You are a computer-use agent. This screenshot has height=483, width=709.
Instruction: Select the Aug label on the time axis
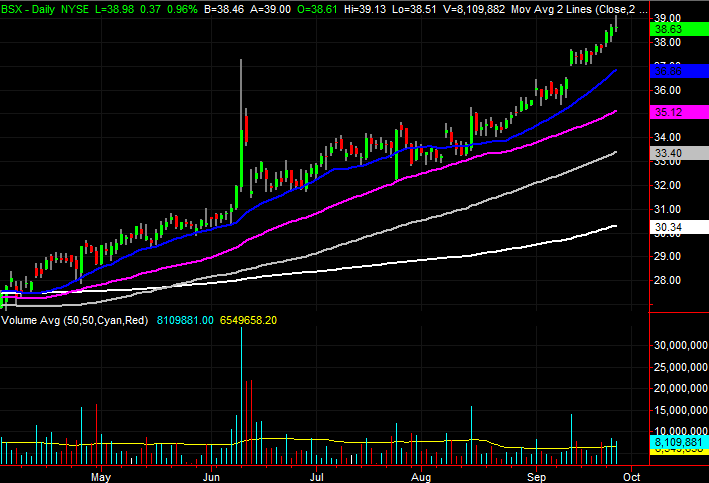tap(421, 477)
